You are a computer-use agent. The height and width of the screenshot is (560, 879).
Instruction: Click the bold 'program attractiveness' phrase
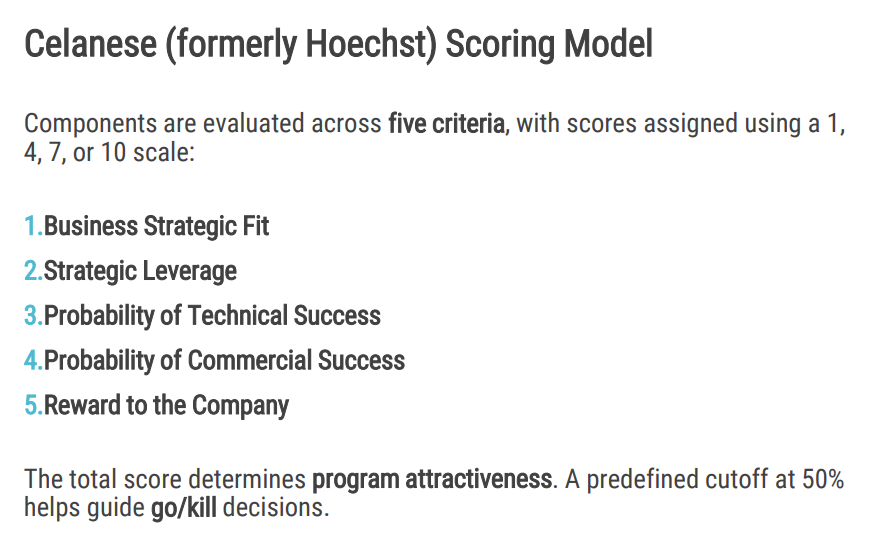click(x=432, y=479)
